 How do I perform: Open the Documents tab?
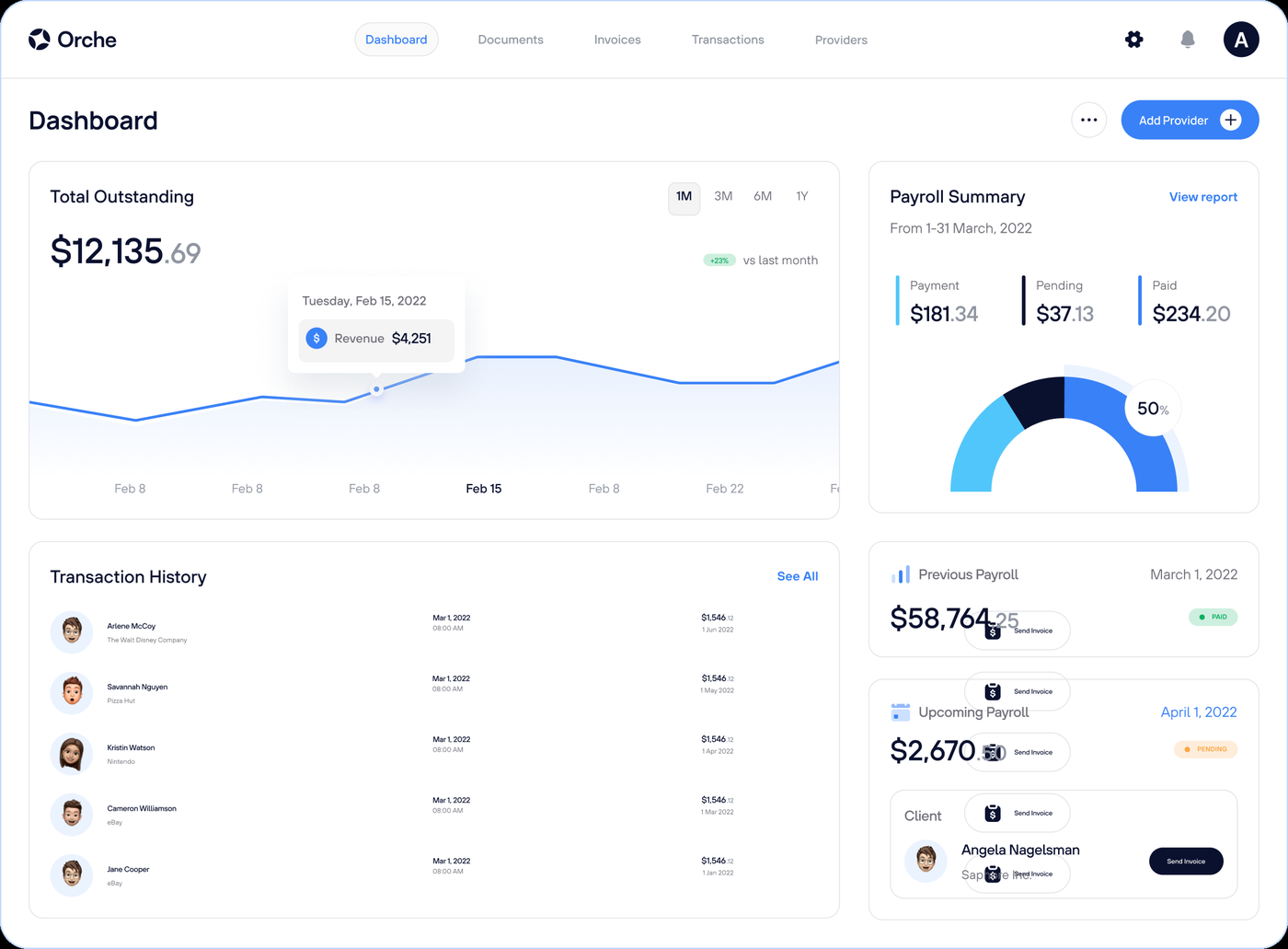[511, 40]
